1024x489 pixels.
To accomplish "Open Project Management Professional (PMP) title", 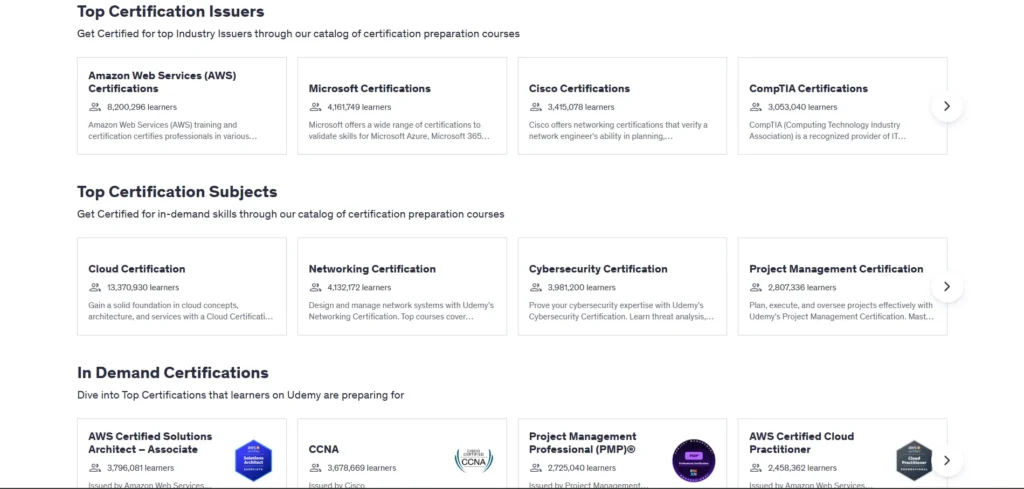I will coord(583,443).
